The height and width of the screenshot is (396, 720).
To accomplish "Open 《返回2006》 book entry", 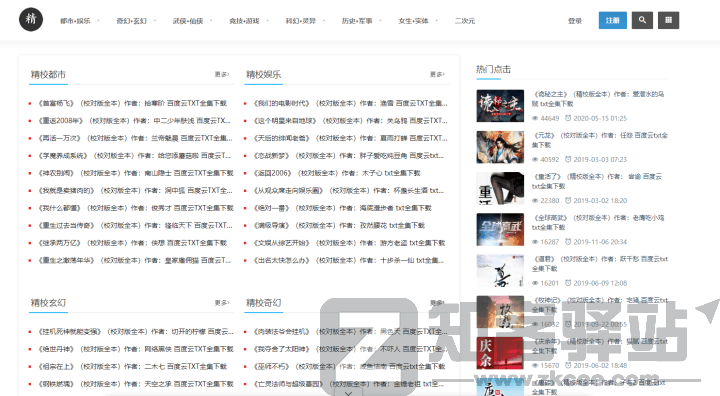I will pyautogui.click(x=337, y=173).
